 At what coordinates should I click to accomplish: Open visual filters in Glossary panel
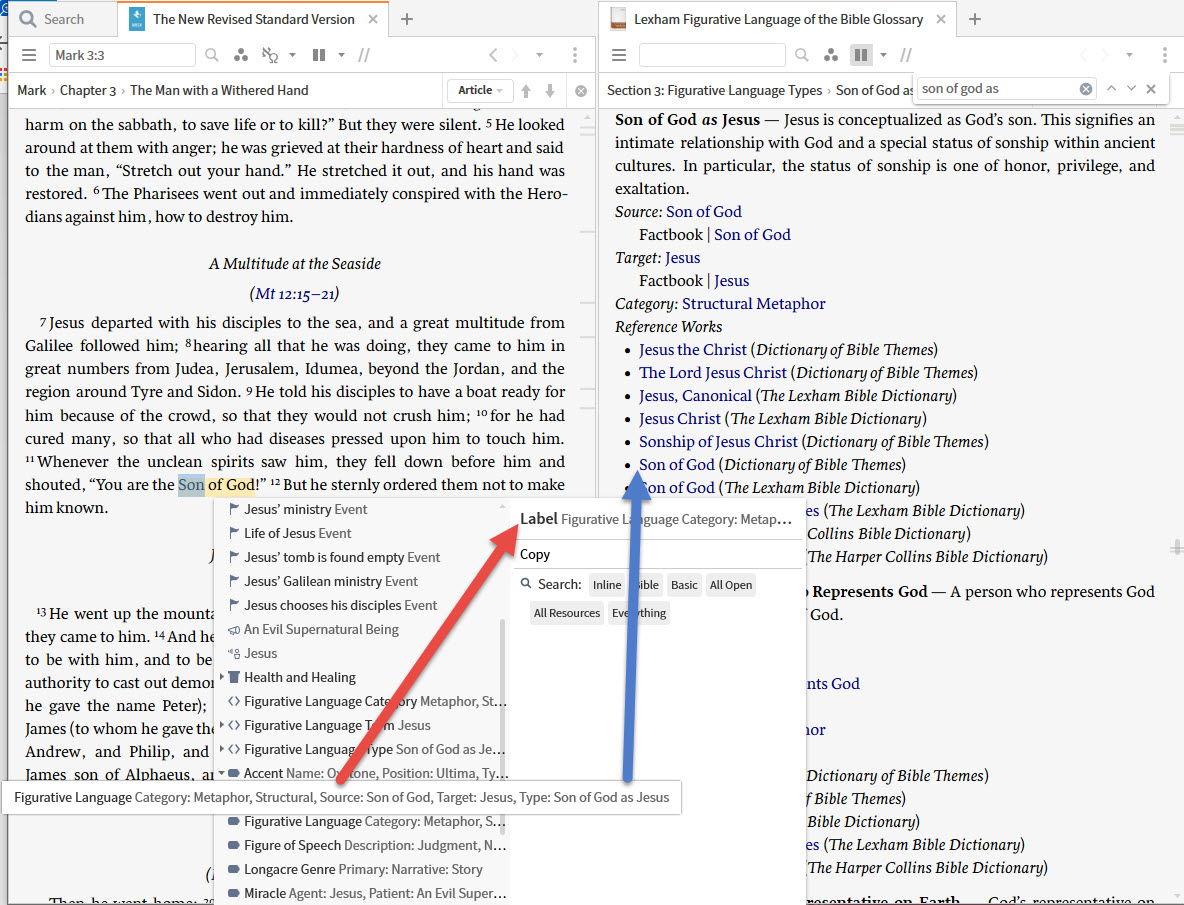pyautogui.click(x=831, y=55)
